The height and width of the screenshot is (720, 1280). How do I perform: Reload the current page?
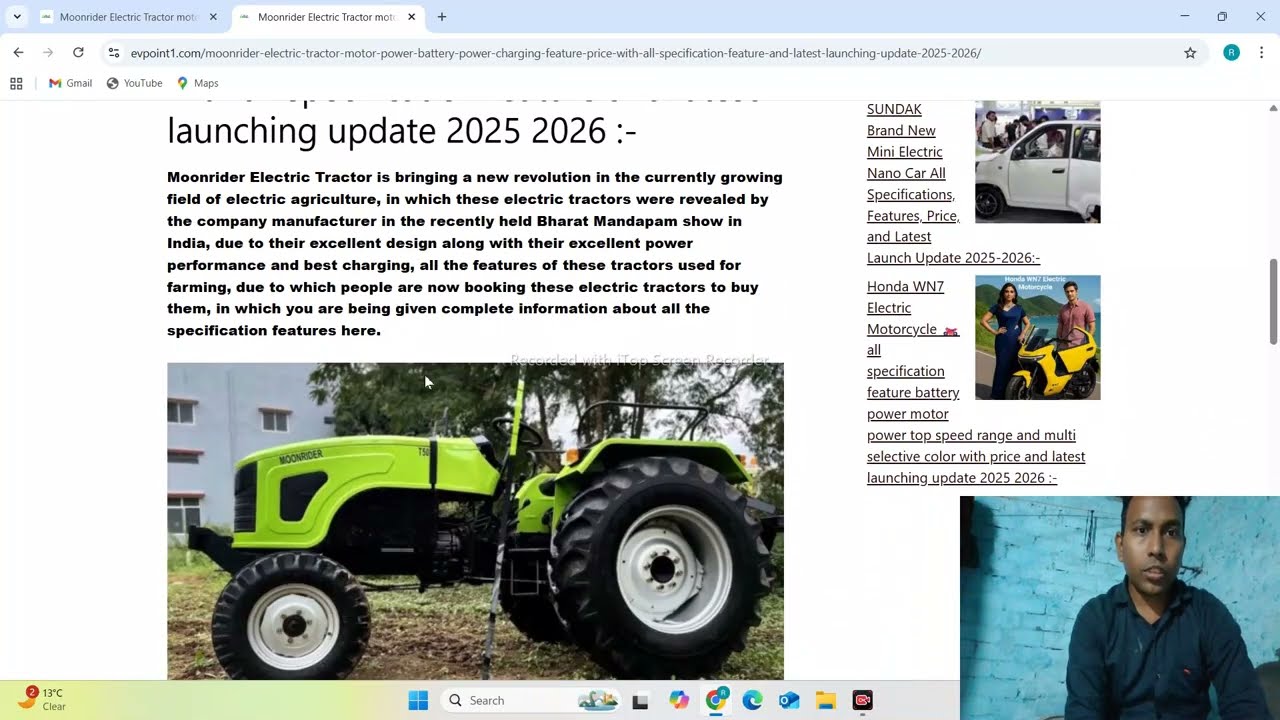click(78, 53)
